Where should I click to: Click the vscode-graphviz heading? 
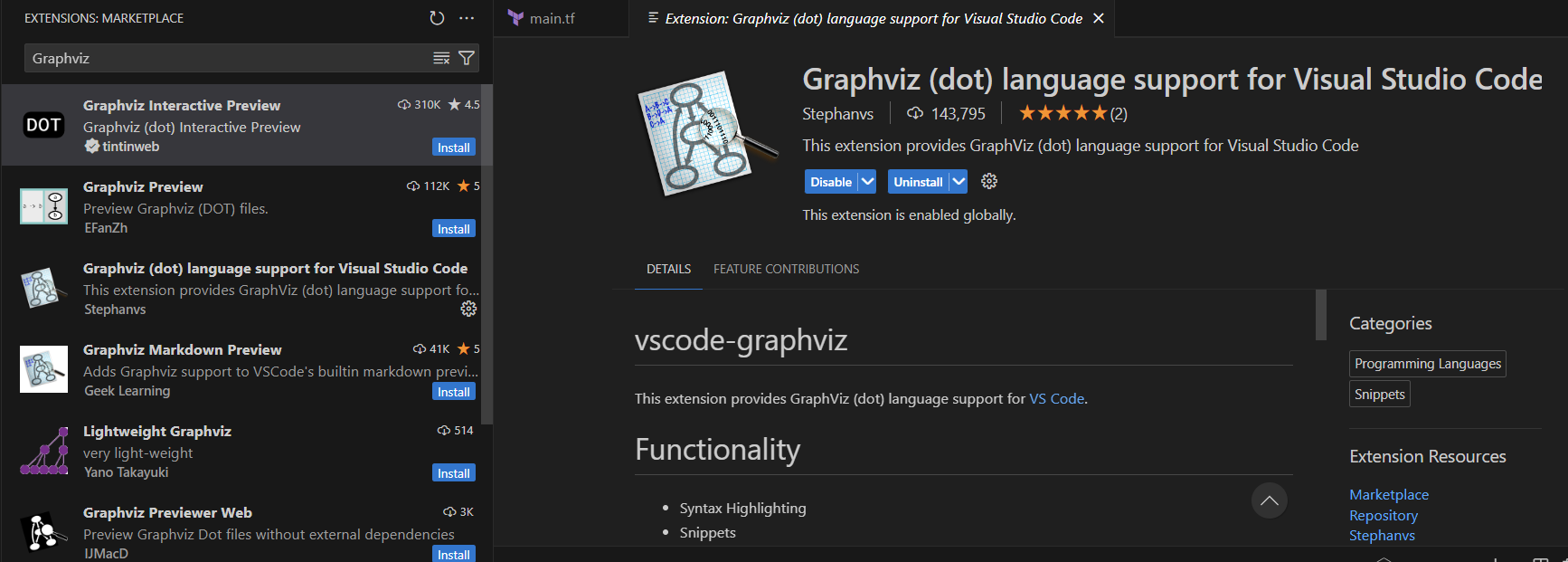click(741, 340)
